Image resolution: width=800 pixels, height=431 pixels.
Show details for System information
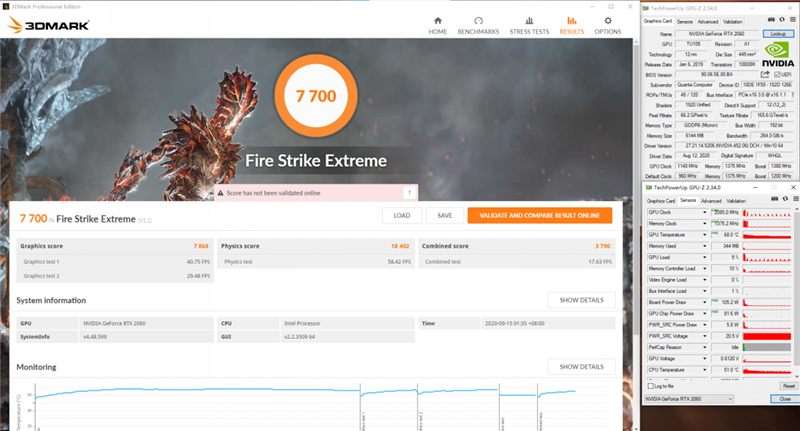point(582,300)
